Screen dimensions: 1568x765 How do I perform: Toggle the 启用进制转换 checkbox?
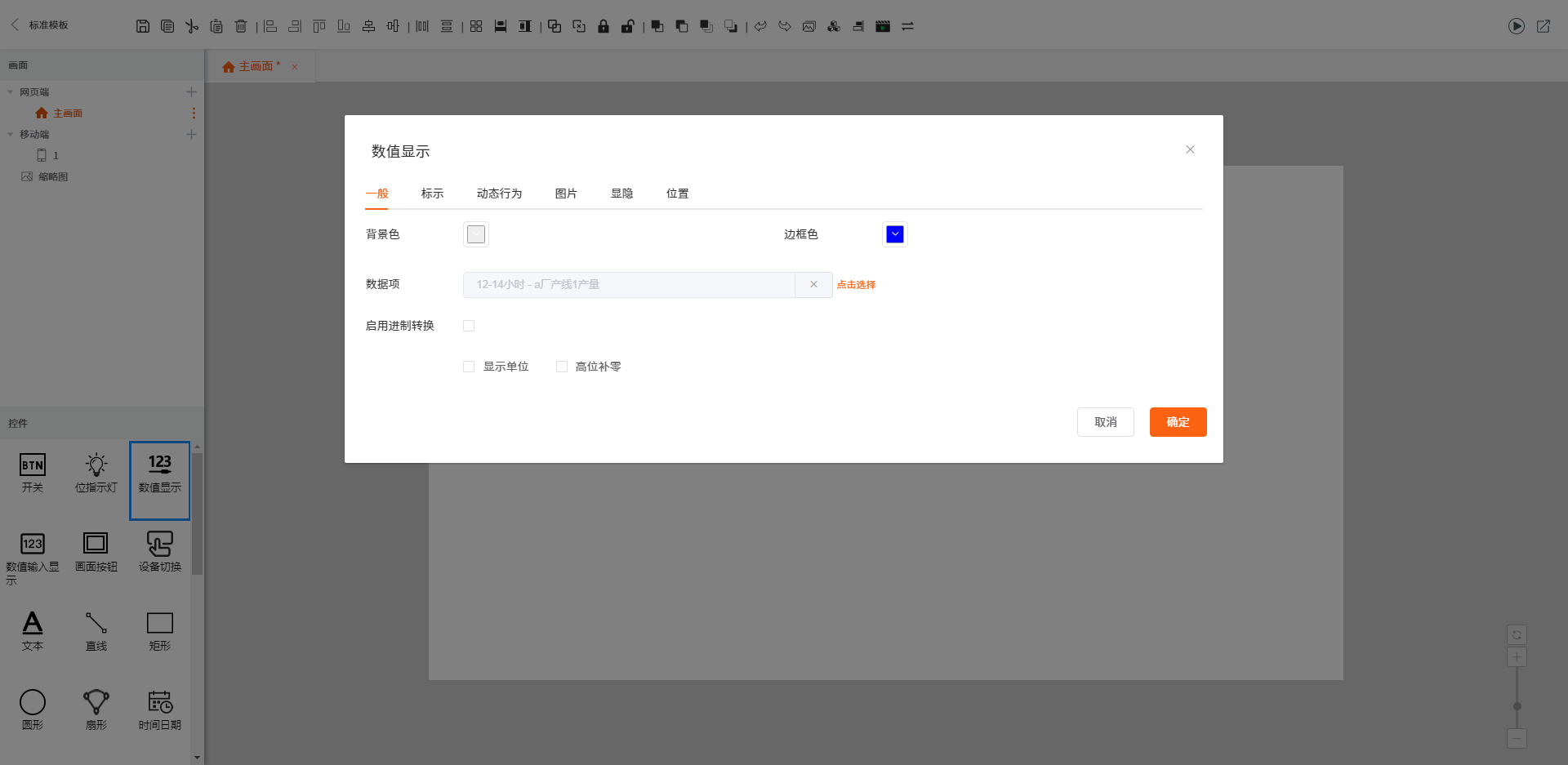[x=469, y=326]
